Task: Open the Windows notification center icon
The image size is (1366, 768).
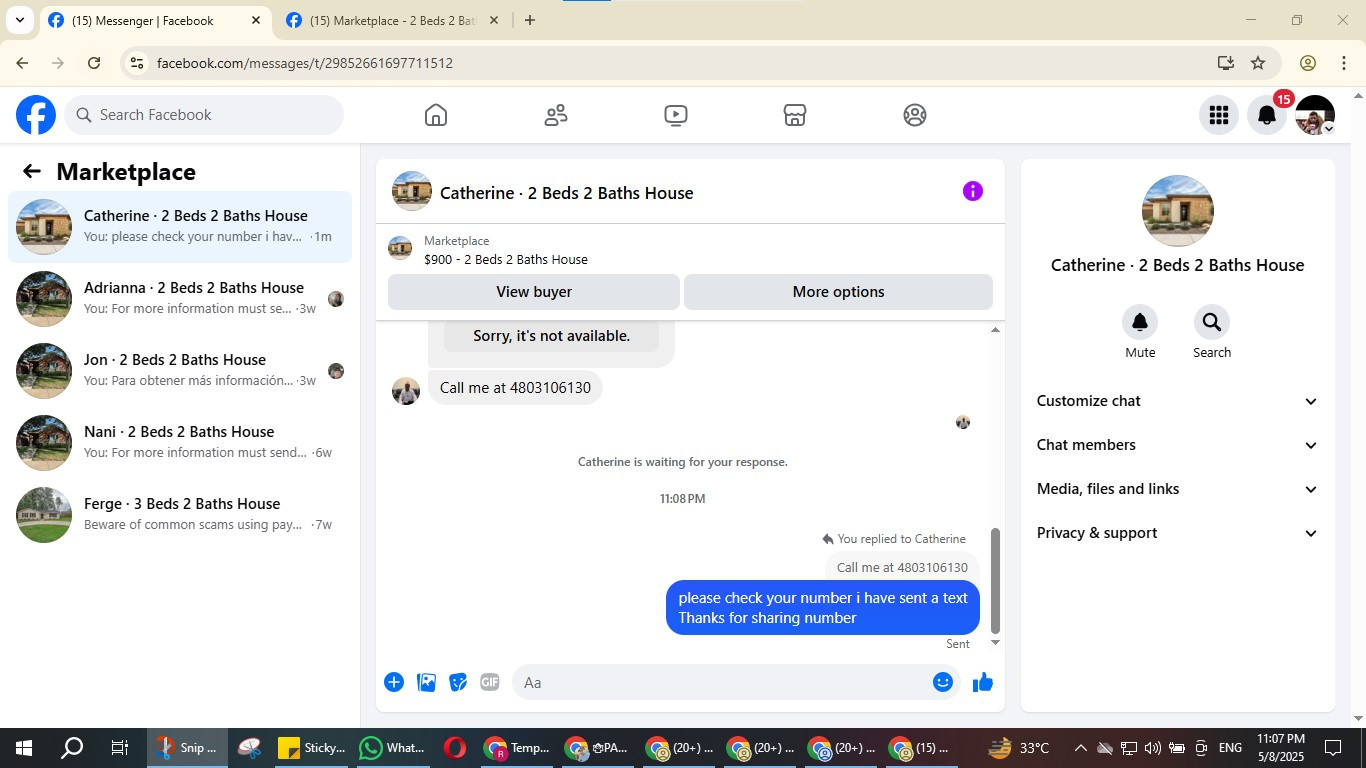Action: tap(1333, 748)
